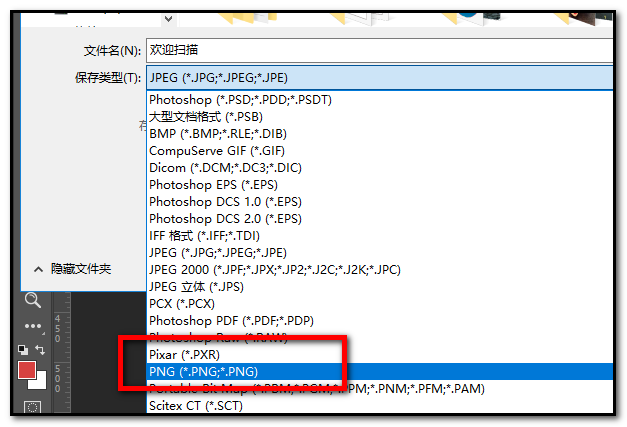The height and width of the screenshot is (427, 627).
Task: Choose 大型文档格式 (*.PSB) format
Action: click(379, 117)
